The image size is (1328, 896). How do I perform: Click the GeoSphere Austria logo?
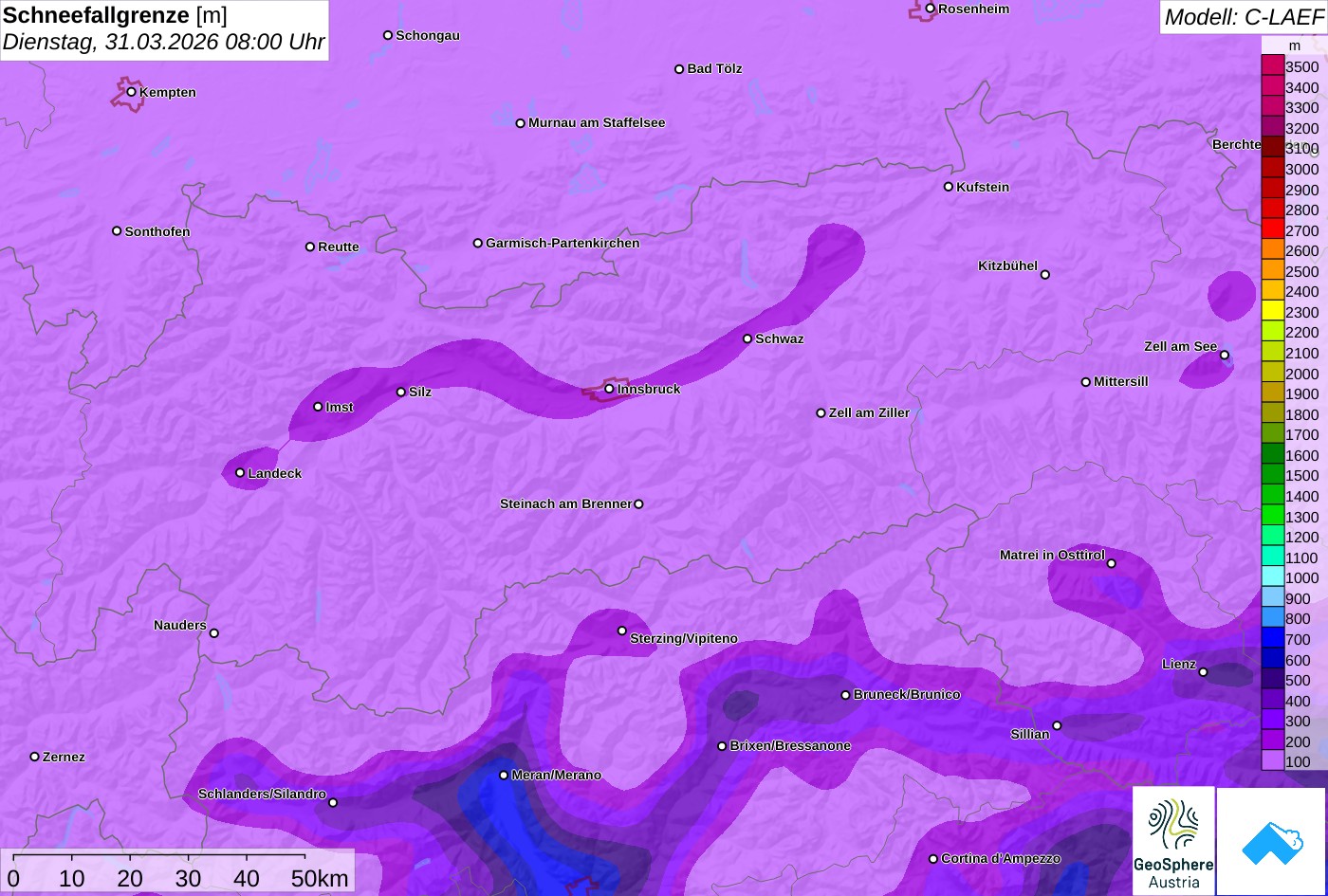pos(1173,841)
